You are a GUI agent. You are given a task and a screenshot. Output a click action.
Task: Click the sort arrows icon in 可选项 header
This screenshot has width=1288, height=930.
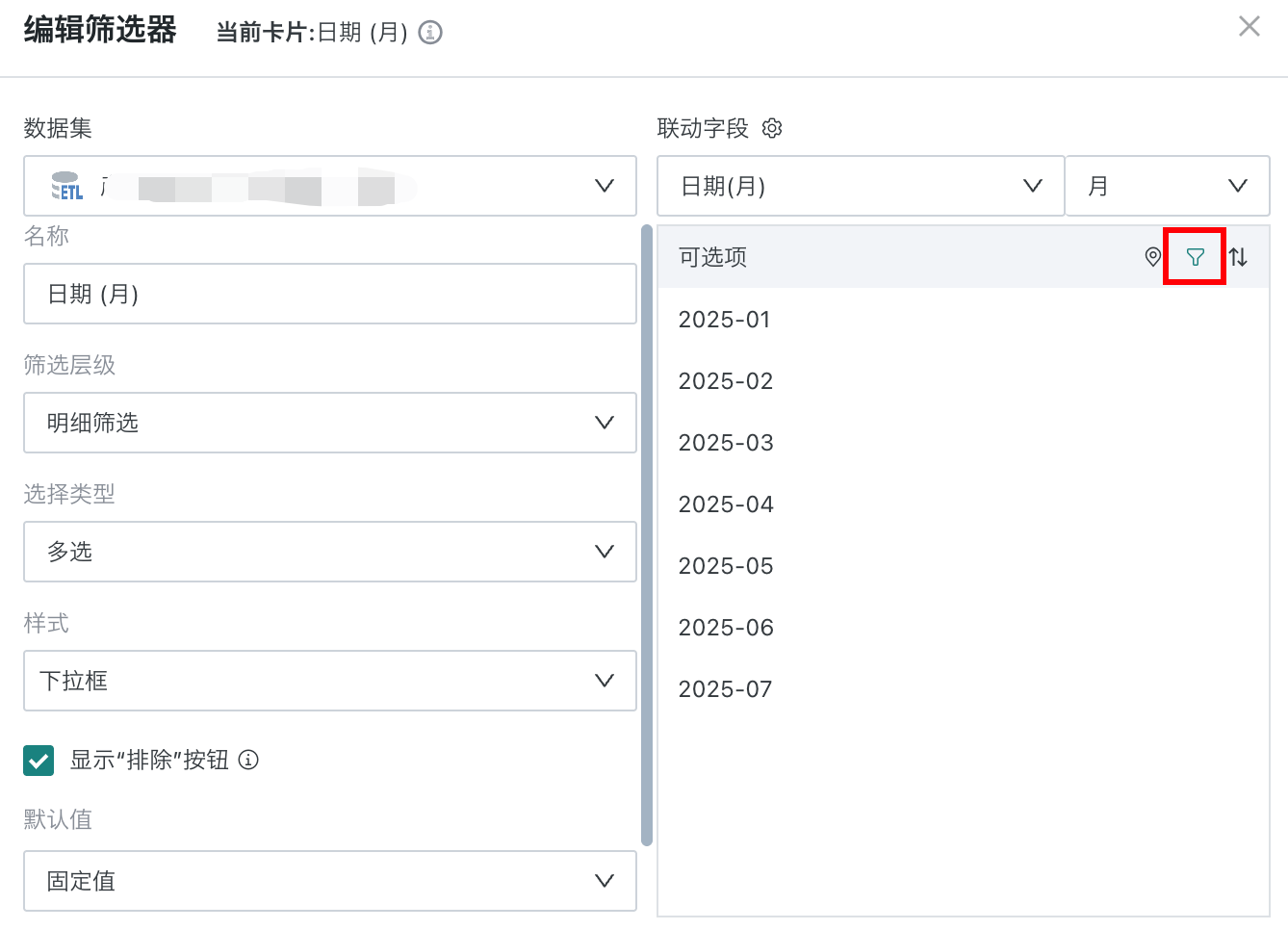(1238, 257)
